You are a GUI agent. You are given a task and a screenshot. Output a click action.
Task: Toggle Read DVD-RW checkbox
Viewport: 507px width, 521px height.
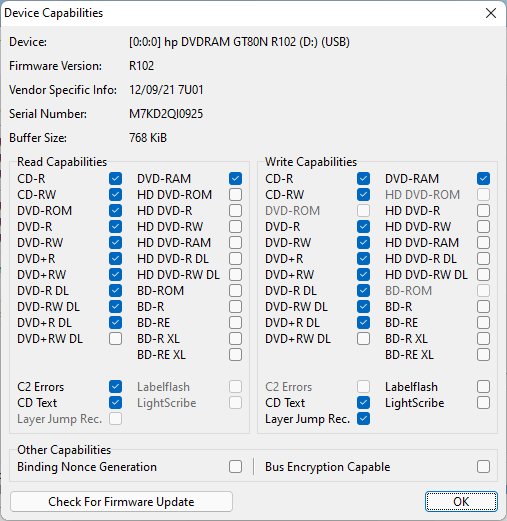(115, 242)
